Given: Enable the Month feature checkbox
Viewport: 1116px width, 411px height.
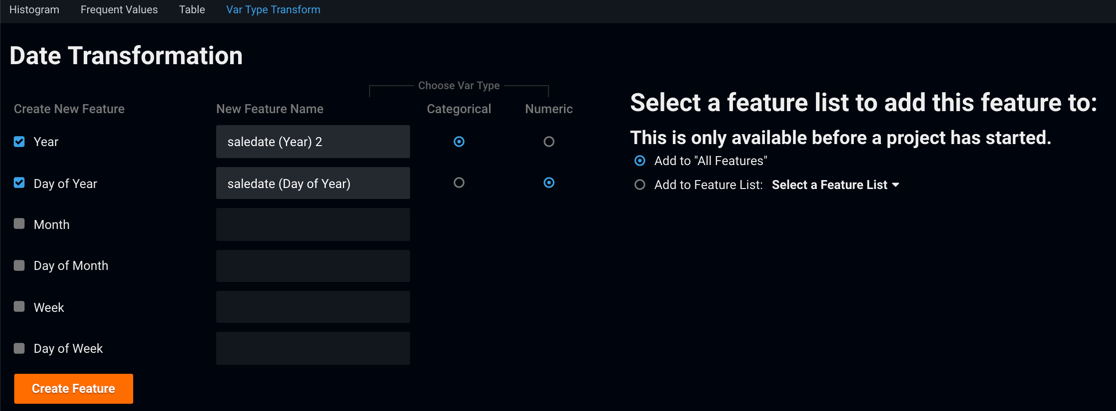Looking at the screenshot, I should [19, 224].
